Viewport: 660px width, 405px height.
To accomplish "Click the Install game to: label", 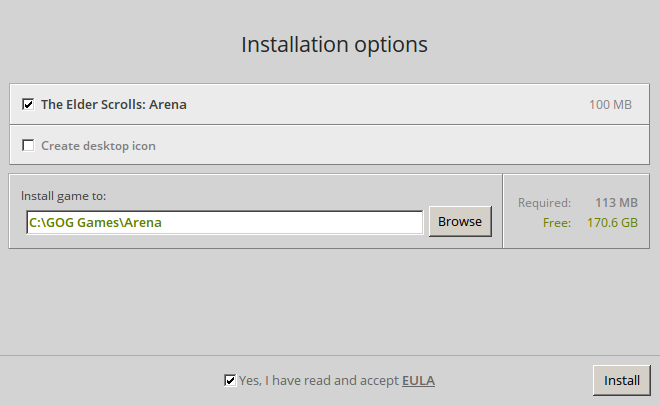I will tap(63, 196).
